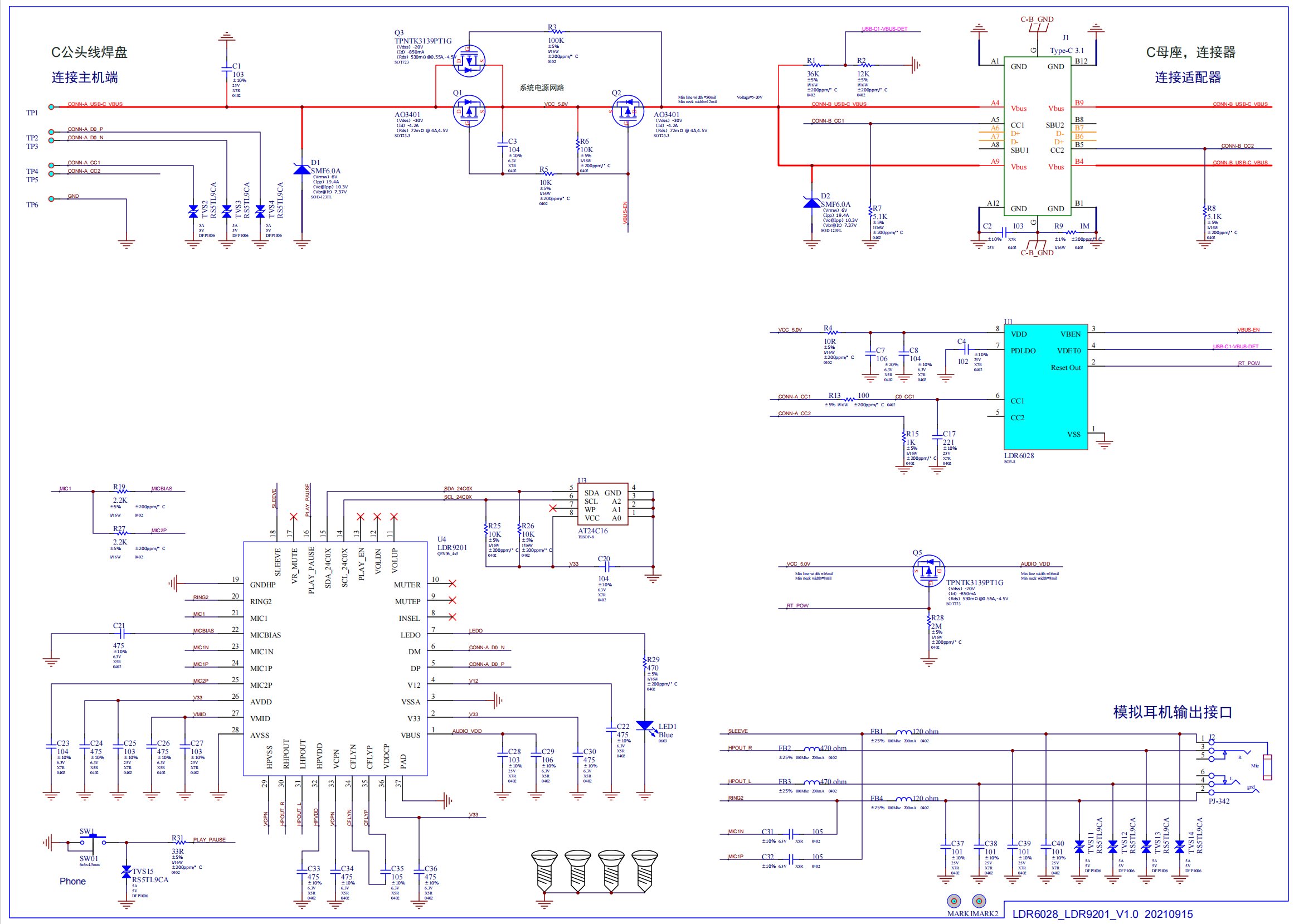Select the Q5 MOSFET near AUDIO_VDD
Viewport: 1294px width, 924px height.
click(x=928, y=571)
